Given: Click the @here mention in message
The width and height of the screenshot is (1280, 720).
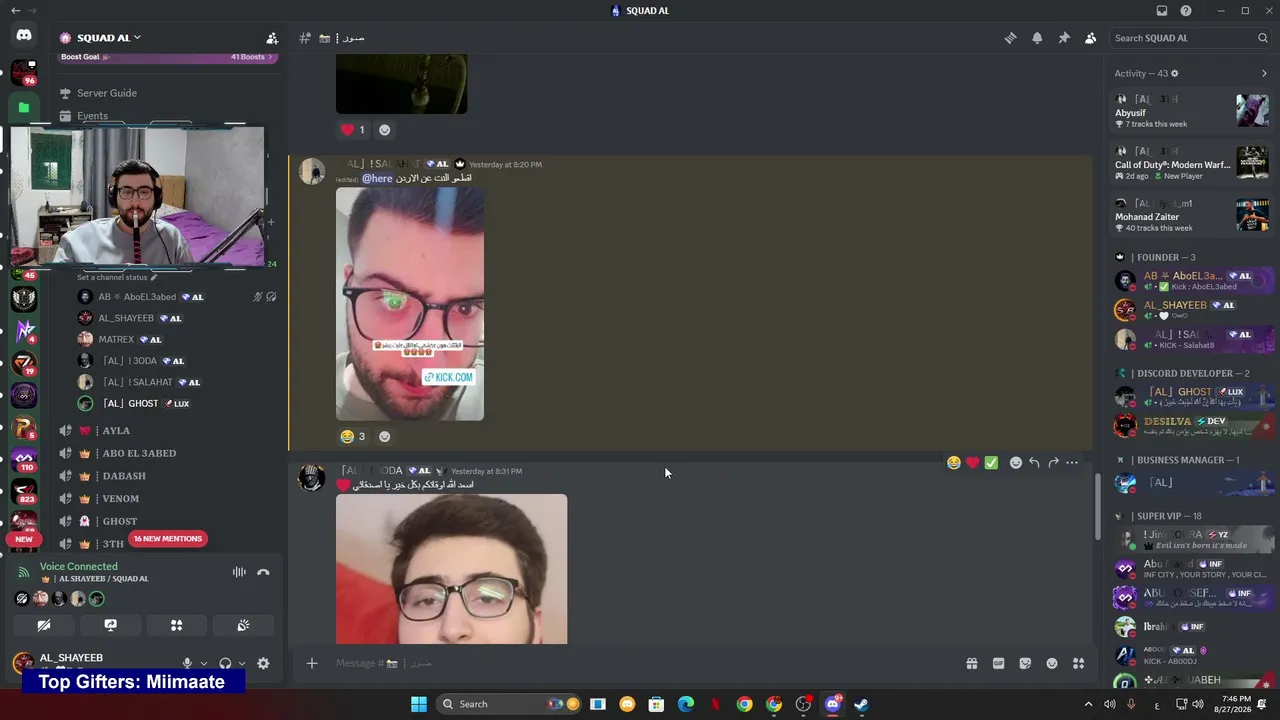Looking at the screenshot, I should pyautogui.click(x=377, y=178).
